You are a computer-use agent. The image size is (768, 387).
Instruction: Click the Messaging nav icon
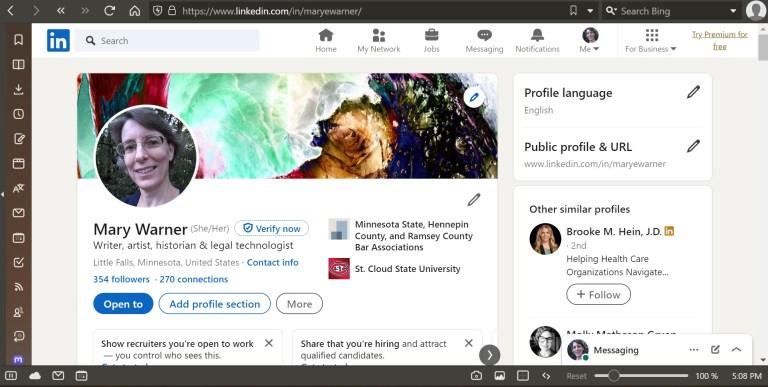[484, 35]
